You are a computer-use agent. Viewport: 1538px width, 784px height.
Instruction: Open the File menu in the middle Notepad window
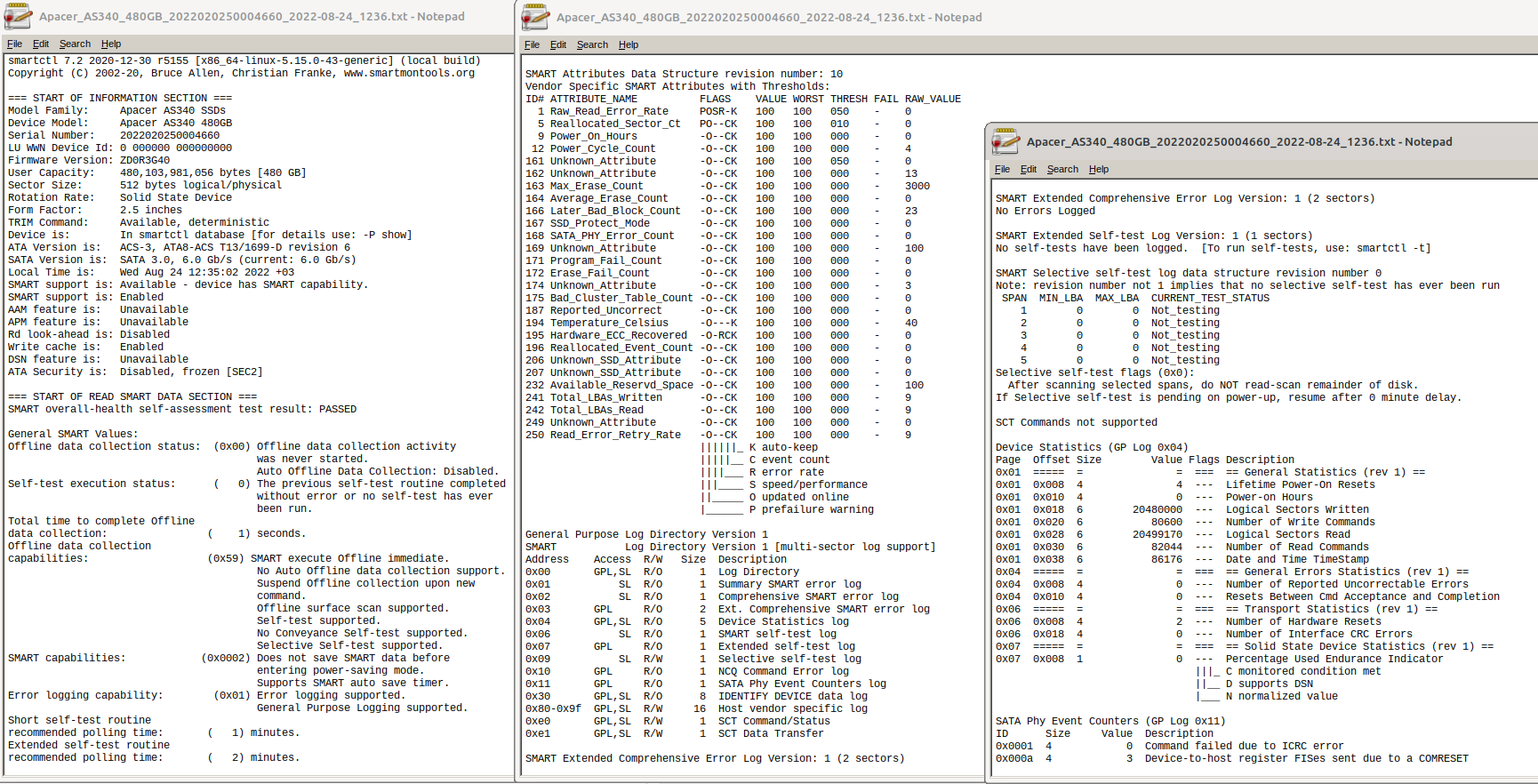coord(532,44)
